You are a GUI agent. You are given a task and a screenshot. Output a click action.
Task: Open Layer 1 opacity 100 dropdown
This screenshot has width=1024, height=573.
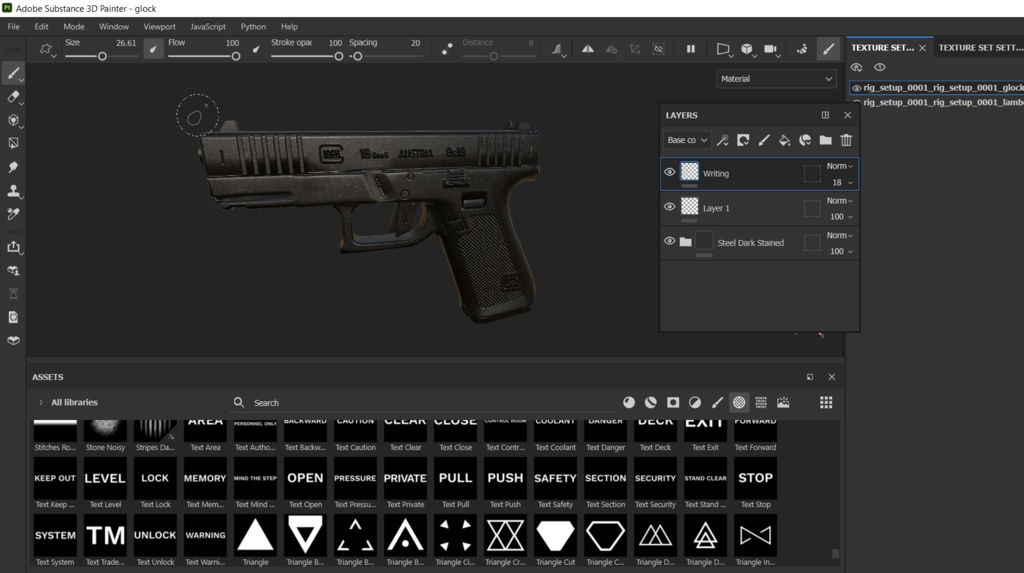click(x=842, y=216)
